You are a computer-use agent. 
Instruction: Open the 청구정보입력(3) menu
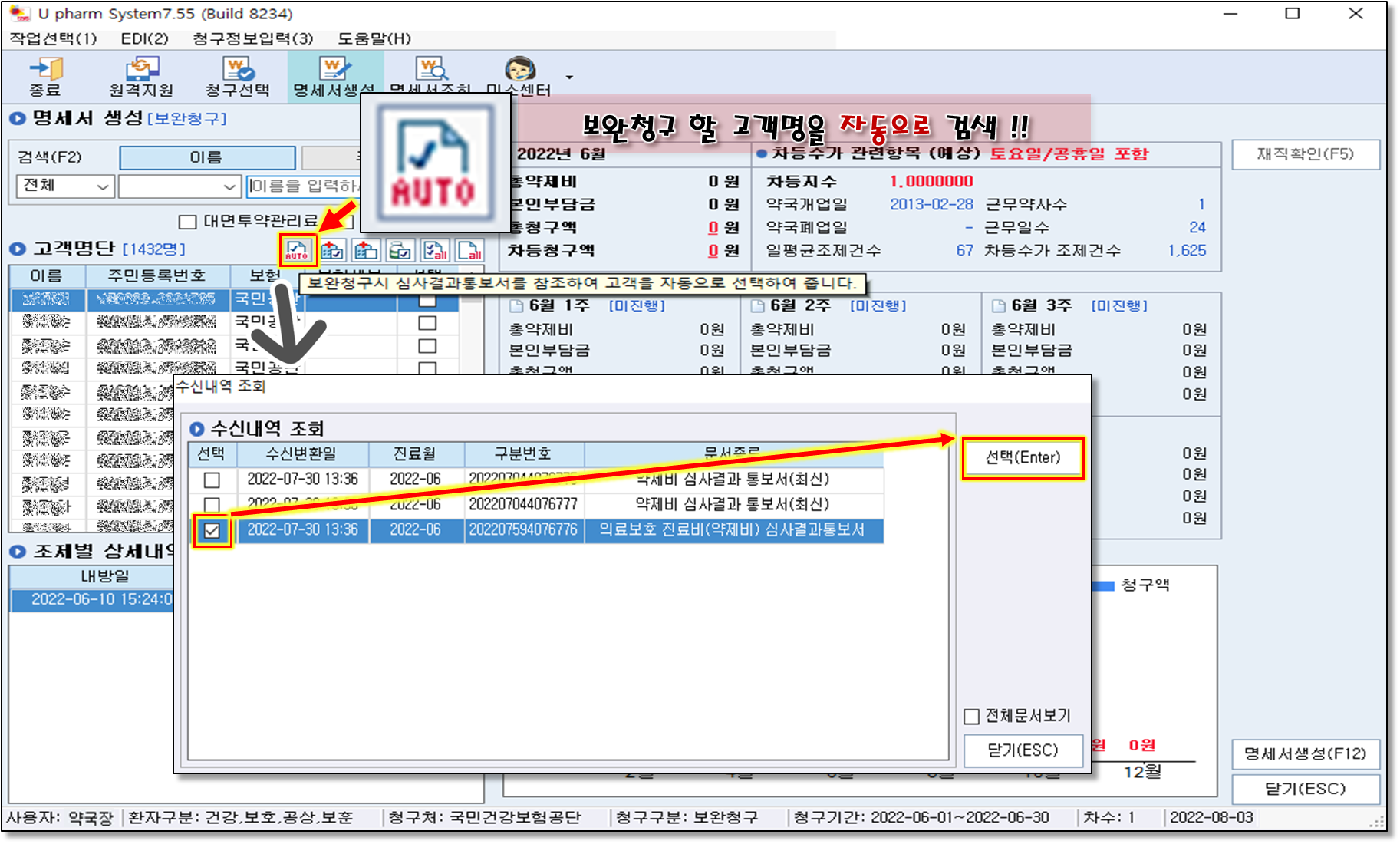click(x=252, y=38)
